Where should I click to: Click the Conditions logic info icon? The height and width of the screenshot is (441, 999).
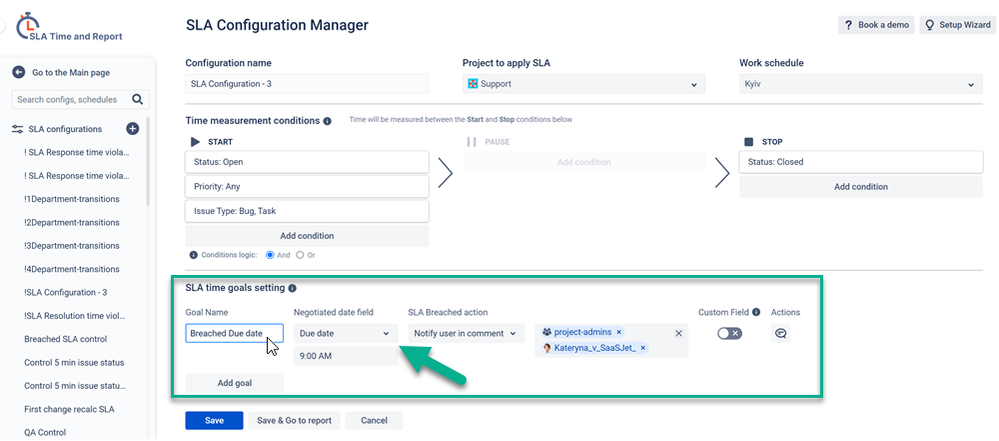(x=193, y=255)
